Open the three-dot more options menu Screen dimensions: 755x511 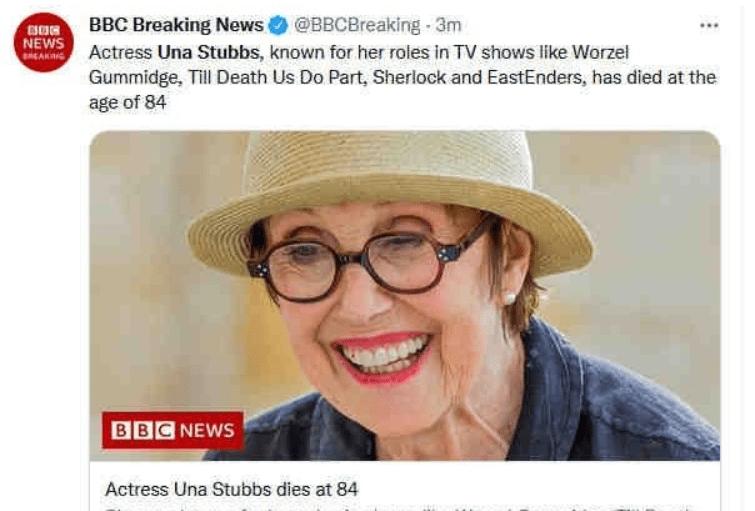pyautogui.click(x=709, y=25)
